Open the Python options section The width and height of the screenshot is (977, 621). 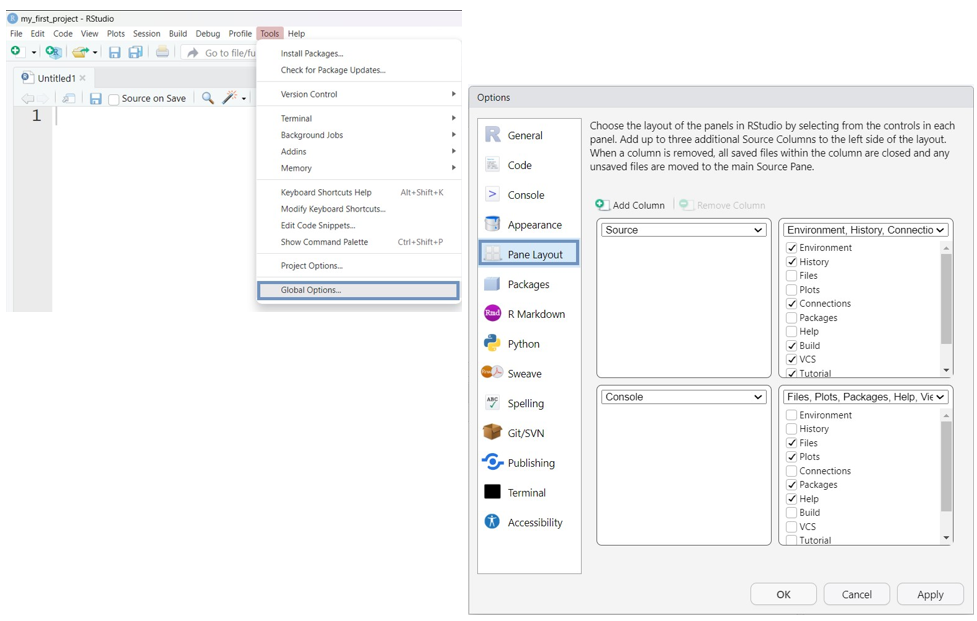tap(523, 344)
